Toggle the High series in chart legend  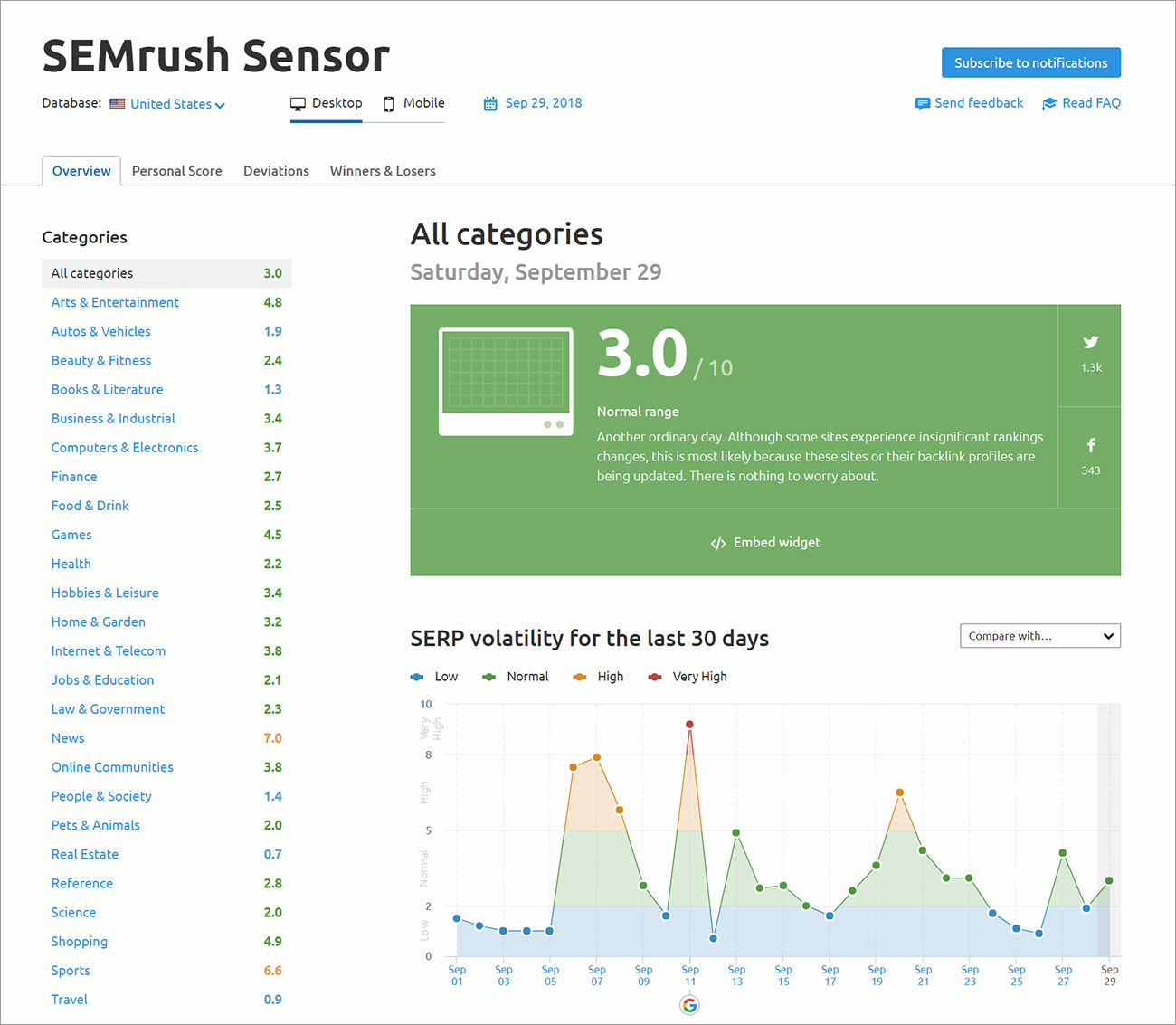coord(599,677)
